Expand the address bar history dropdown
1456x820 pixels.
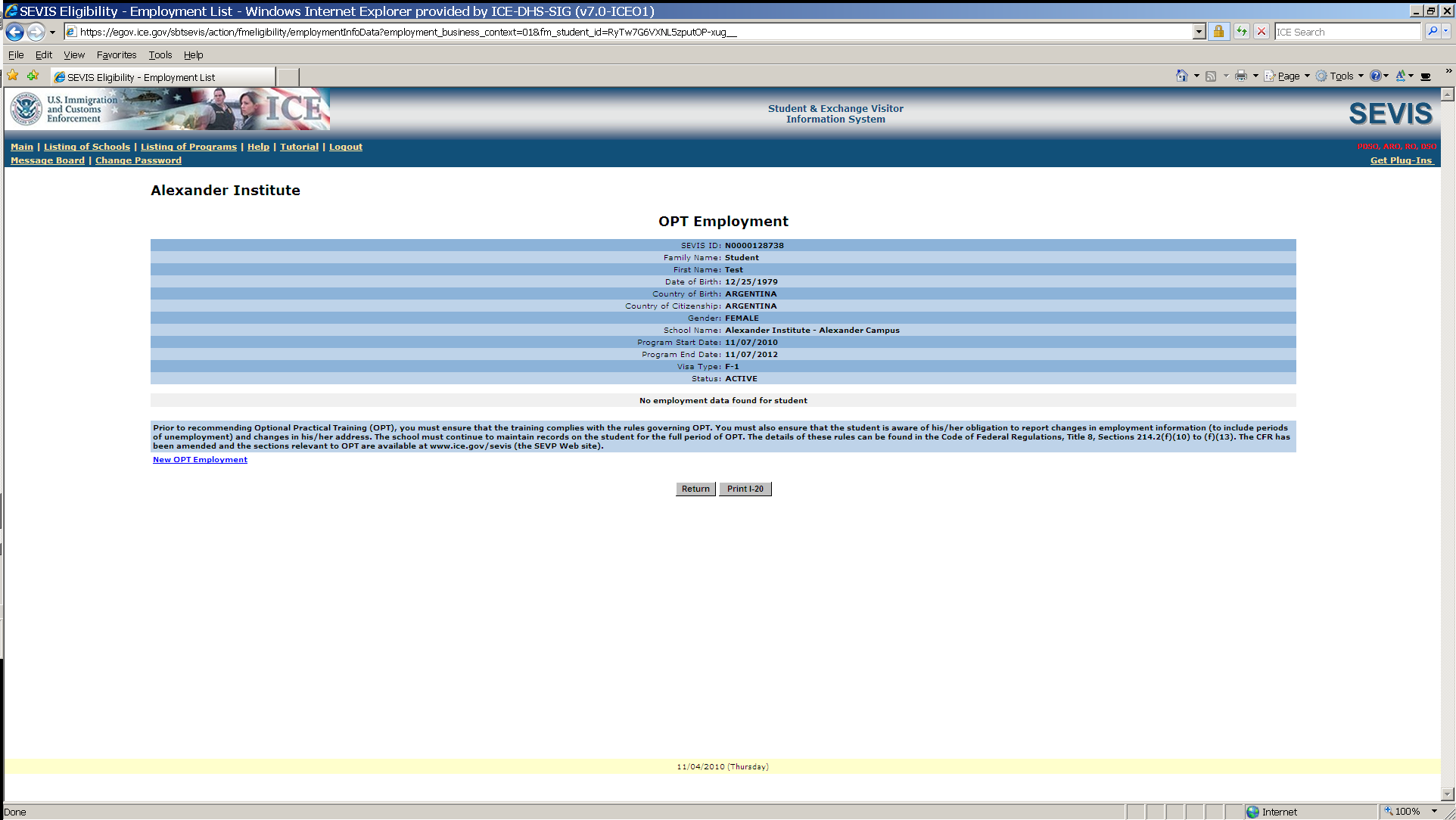(1199, 32)
